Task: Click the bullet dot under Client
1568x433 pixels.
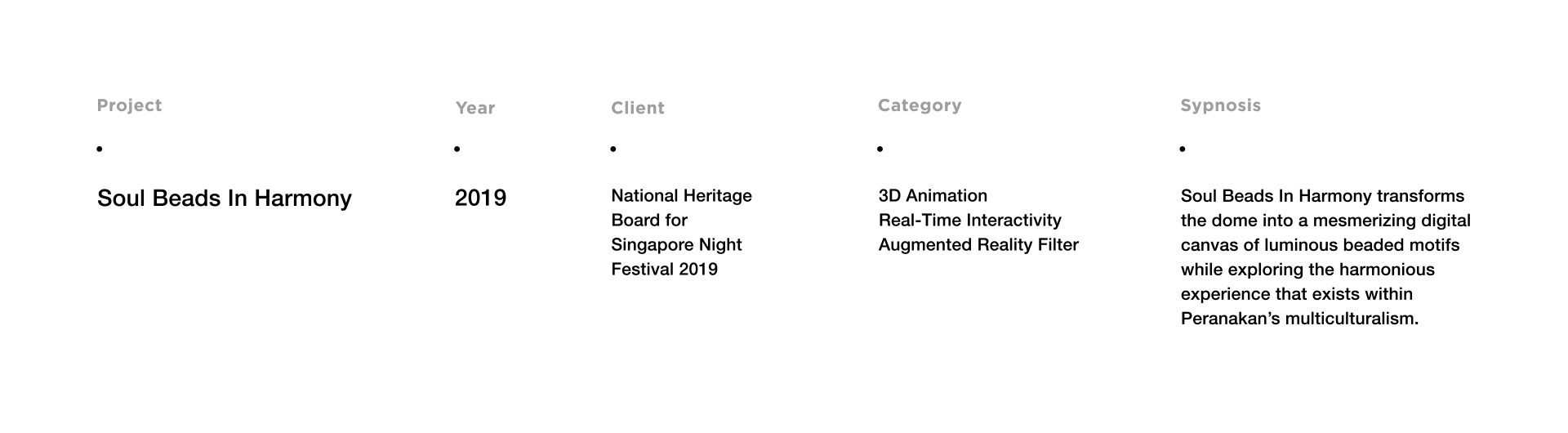Action: pyautogui.click(x=612, y=149)
